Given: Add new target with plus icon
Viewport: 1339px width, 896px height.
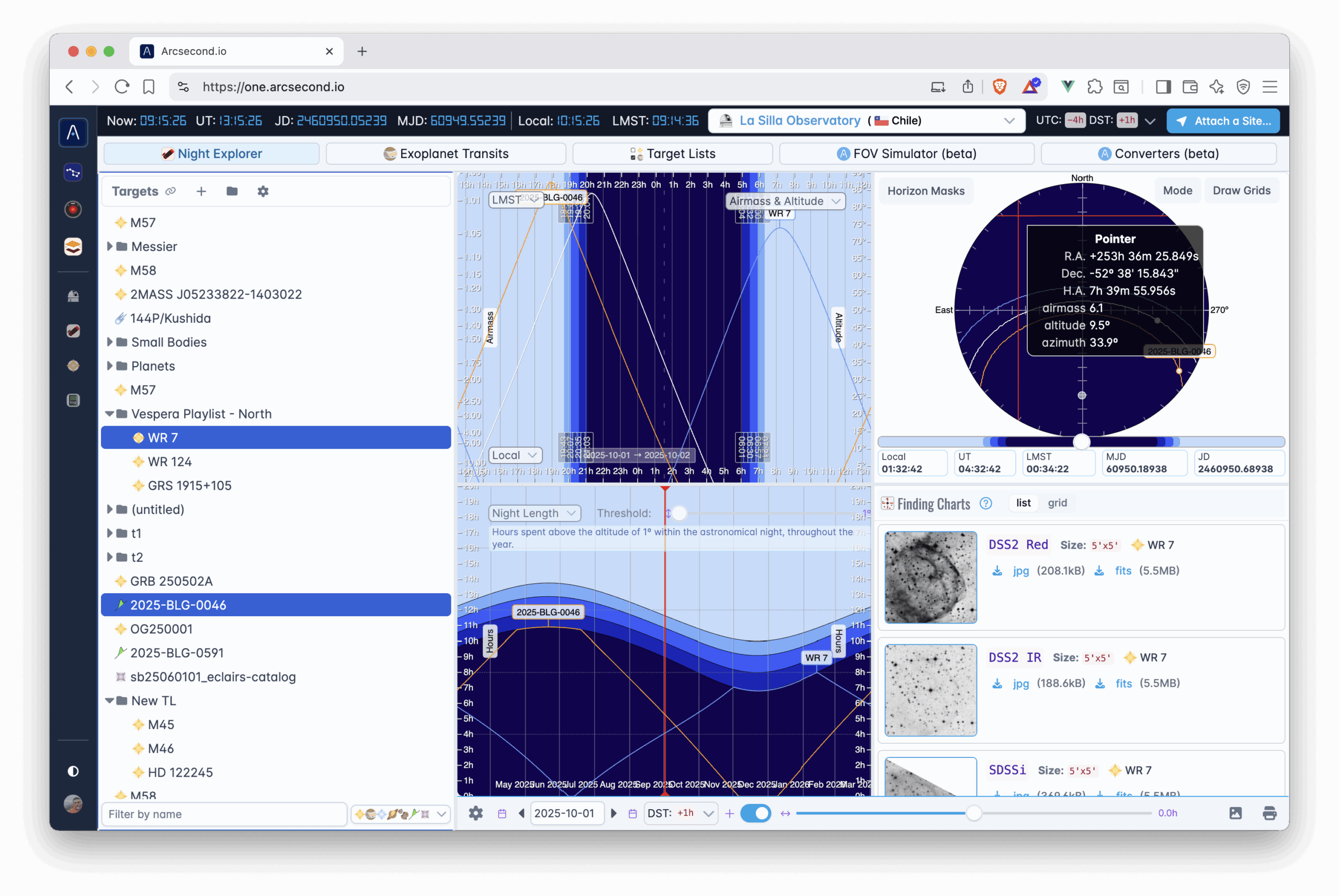Looking at the screenshot, I should [201, 191].
